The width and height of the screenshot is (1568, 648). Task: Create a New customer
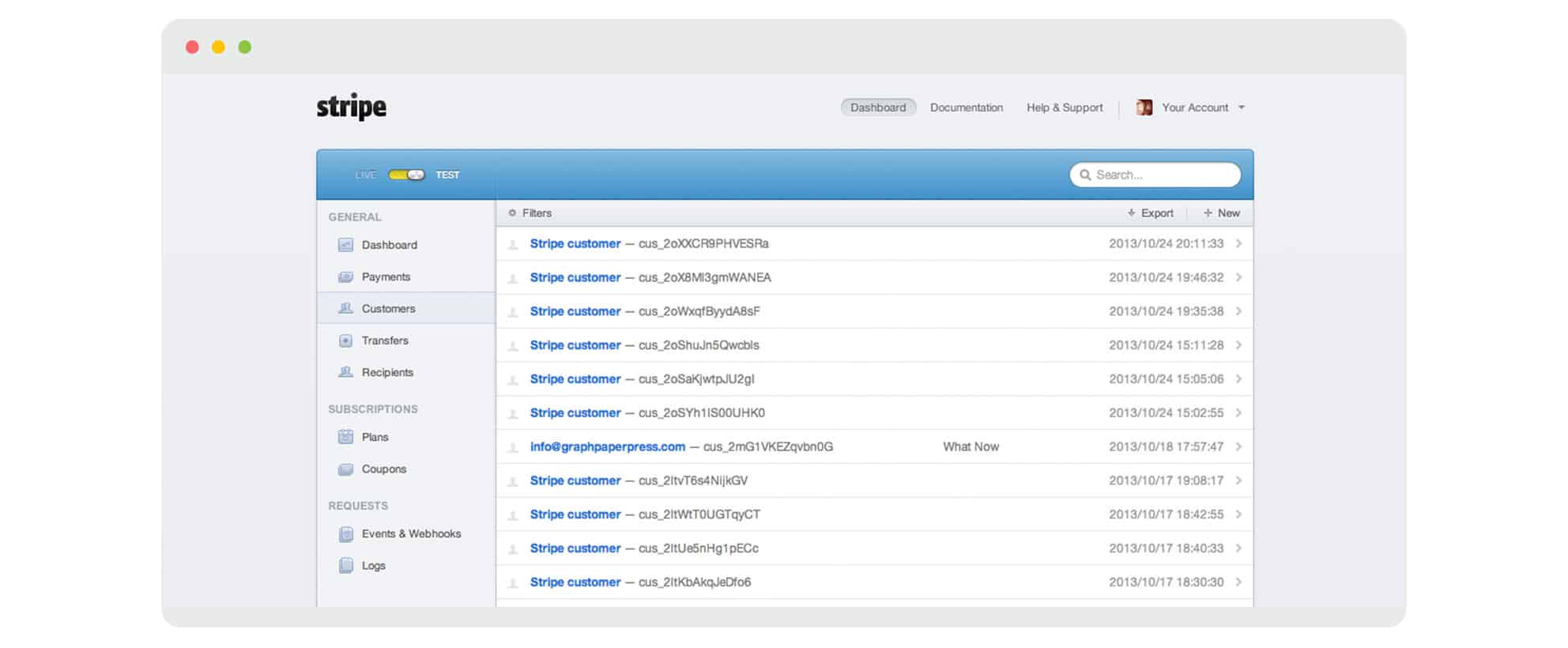1221,213
